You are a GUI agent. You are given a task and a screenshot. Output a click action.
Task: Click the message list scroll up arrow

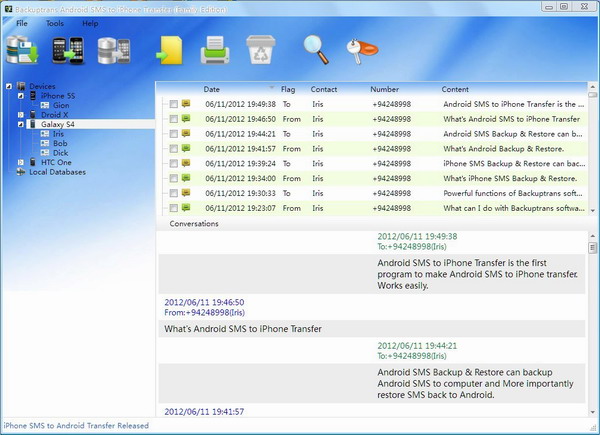point(593,87)
